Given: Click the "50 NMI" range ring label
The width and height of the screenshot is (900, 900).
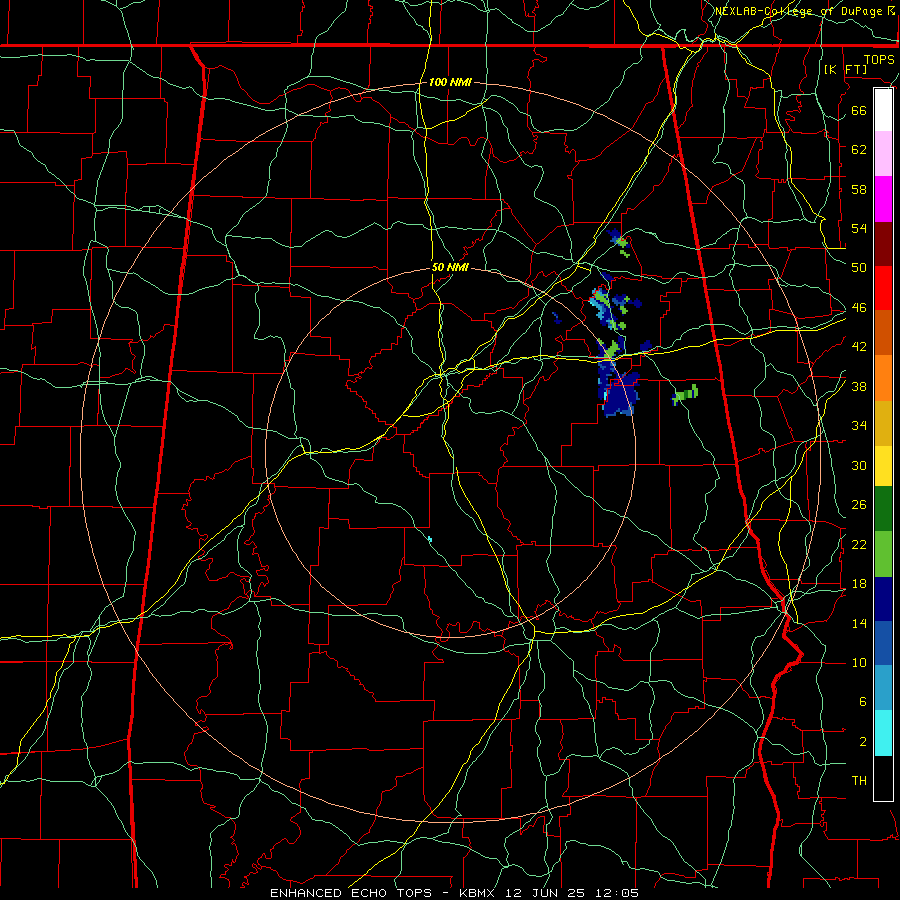Looking at the screenshot, I should [450, 267].
